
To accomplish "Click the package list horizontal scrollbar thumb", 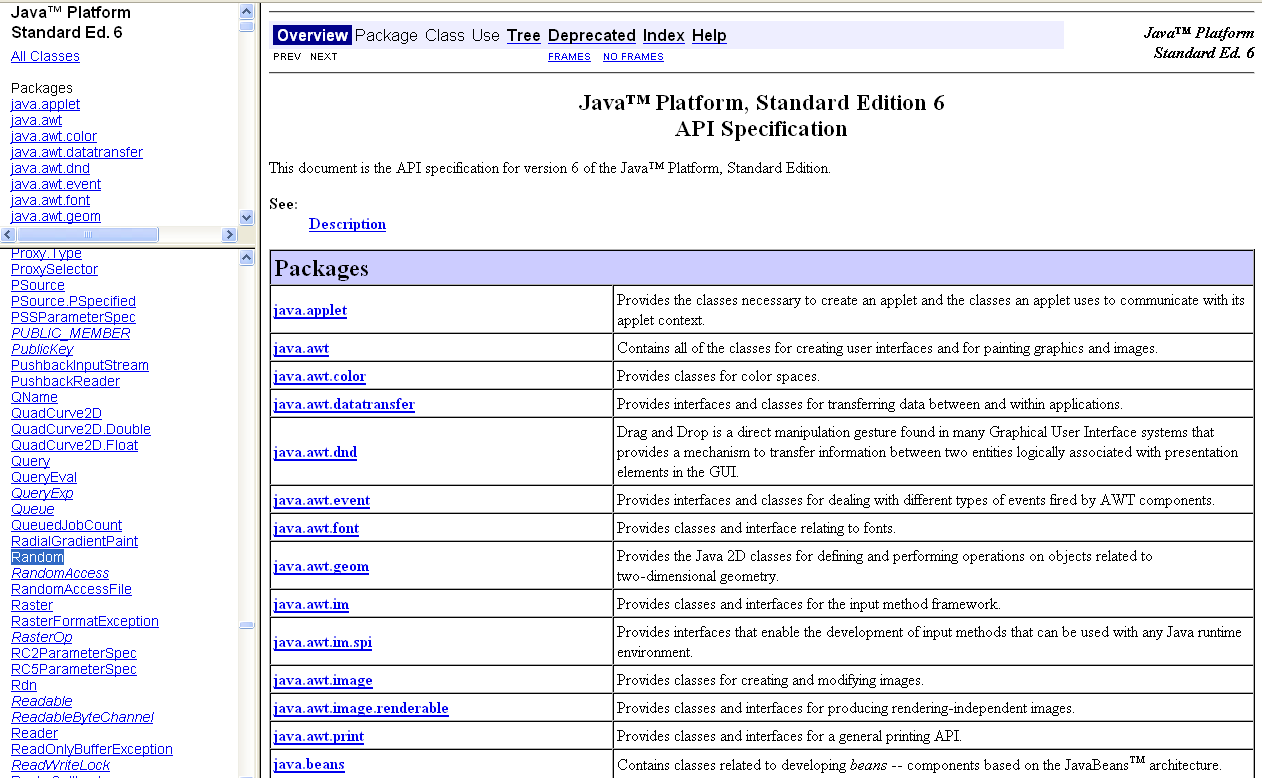I will pyautogui.click(x=87, y=234).
